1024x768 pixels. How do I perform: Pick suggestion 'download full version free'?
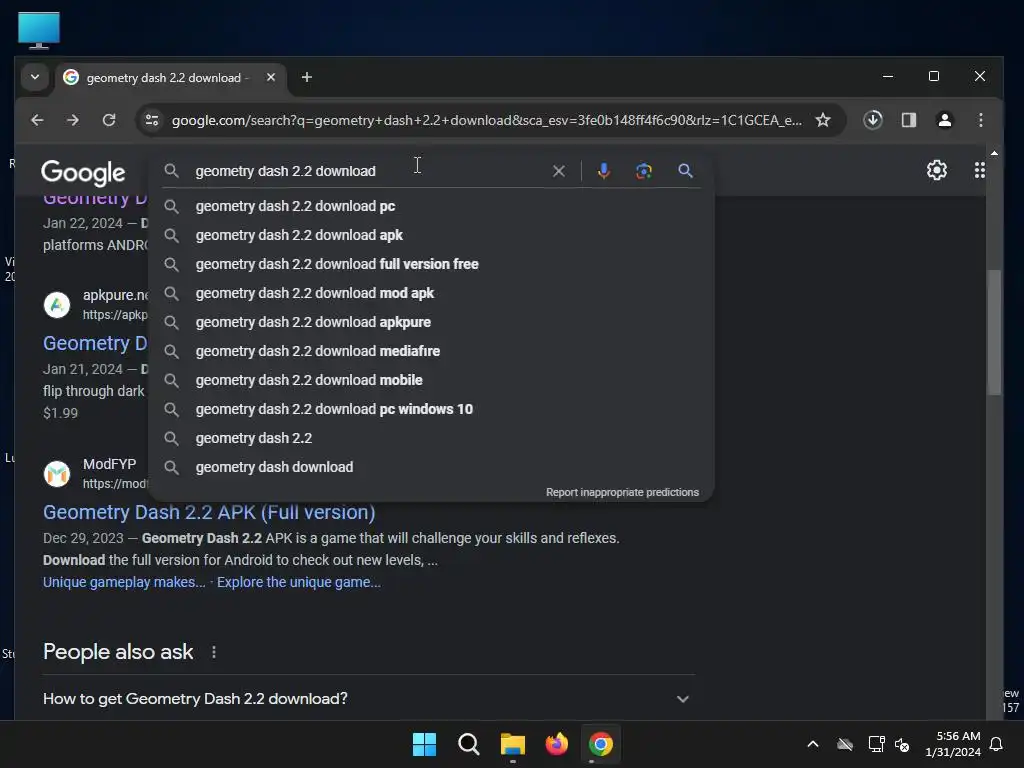[431, 264]
